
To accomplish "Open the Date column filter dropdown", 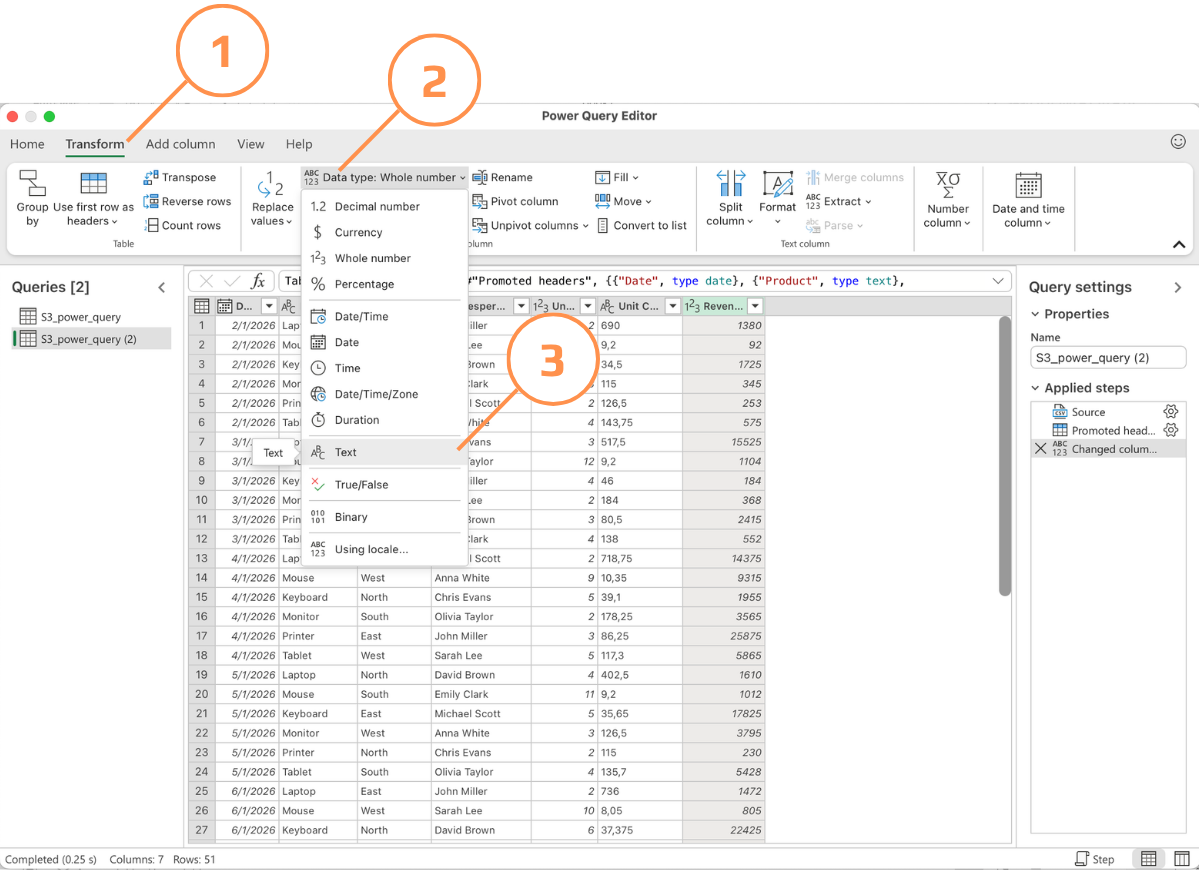I will coord(268,306).
